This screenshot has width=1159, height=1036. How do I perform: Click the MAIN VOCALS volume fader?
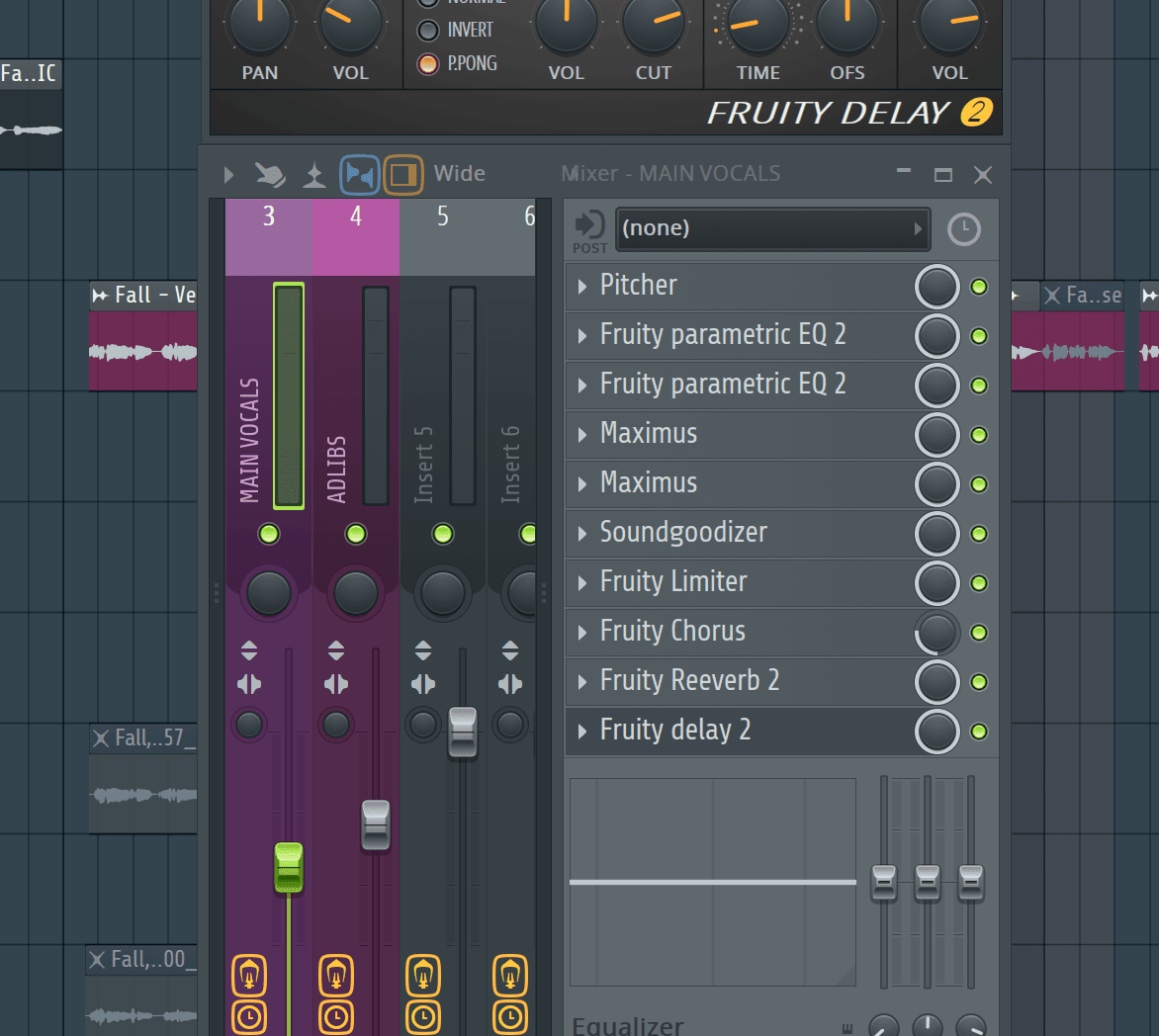click(289, 868)
